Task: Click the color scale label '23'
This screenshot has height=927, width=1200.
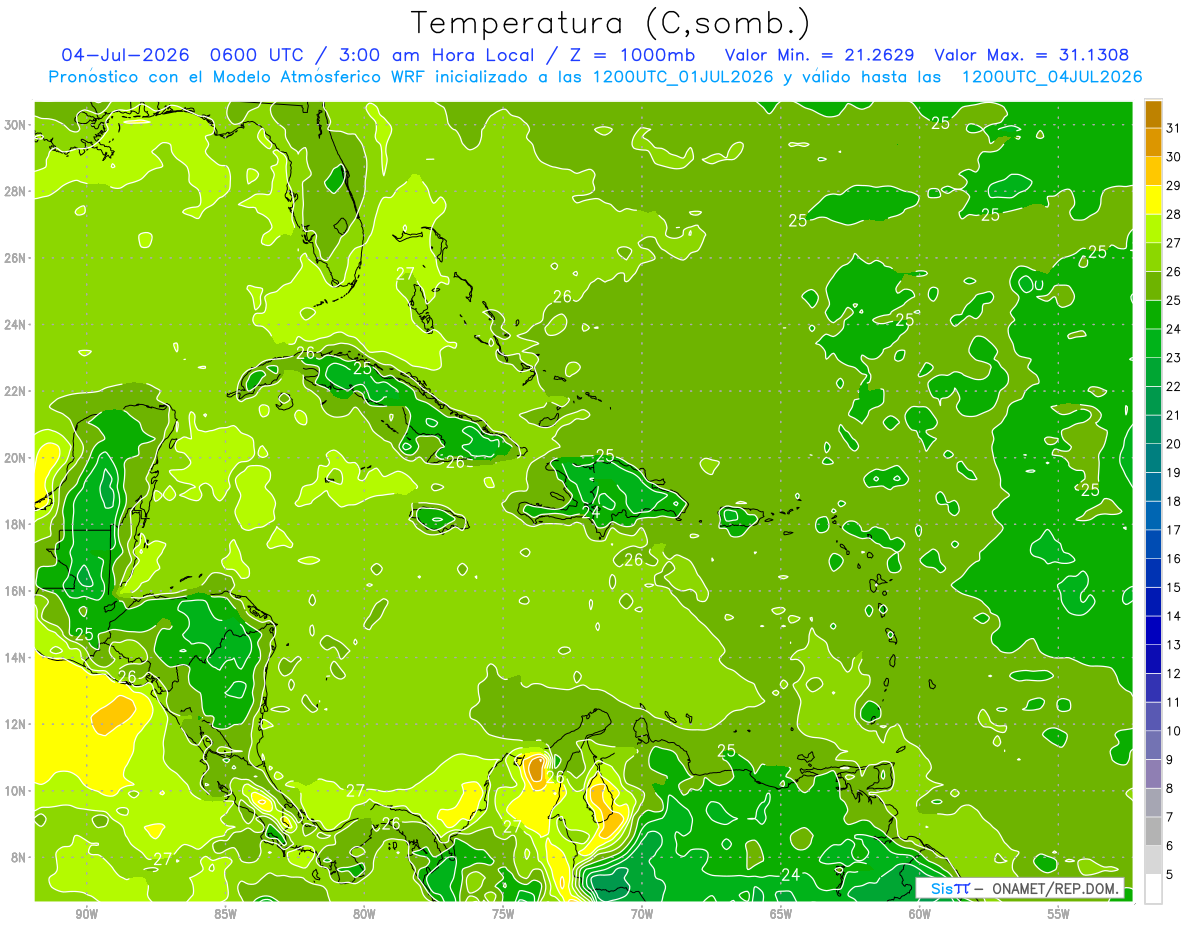Action: [1173, 357]
